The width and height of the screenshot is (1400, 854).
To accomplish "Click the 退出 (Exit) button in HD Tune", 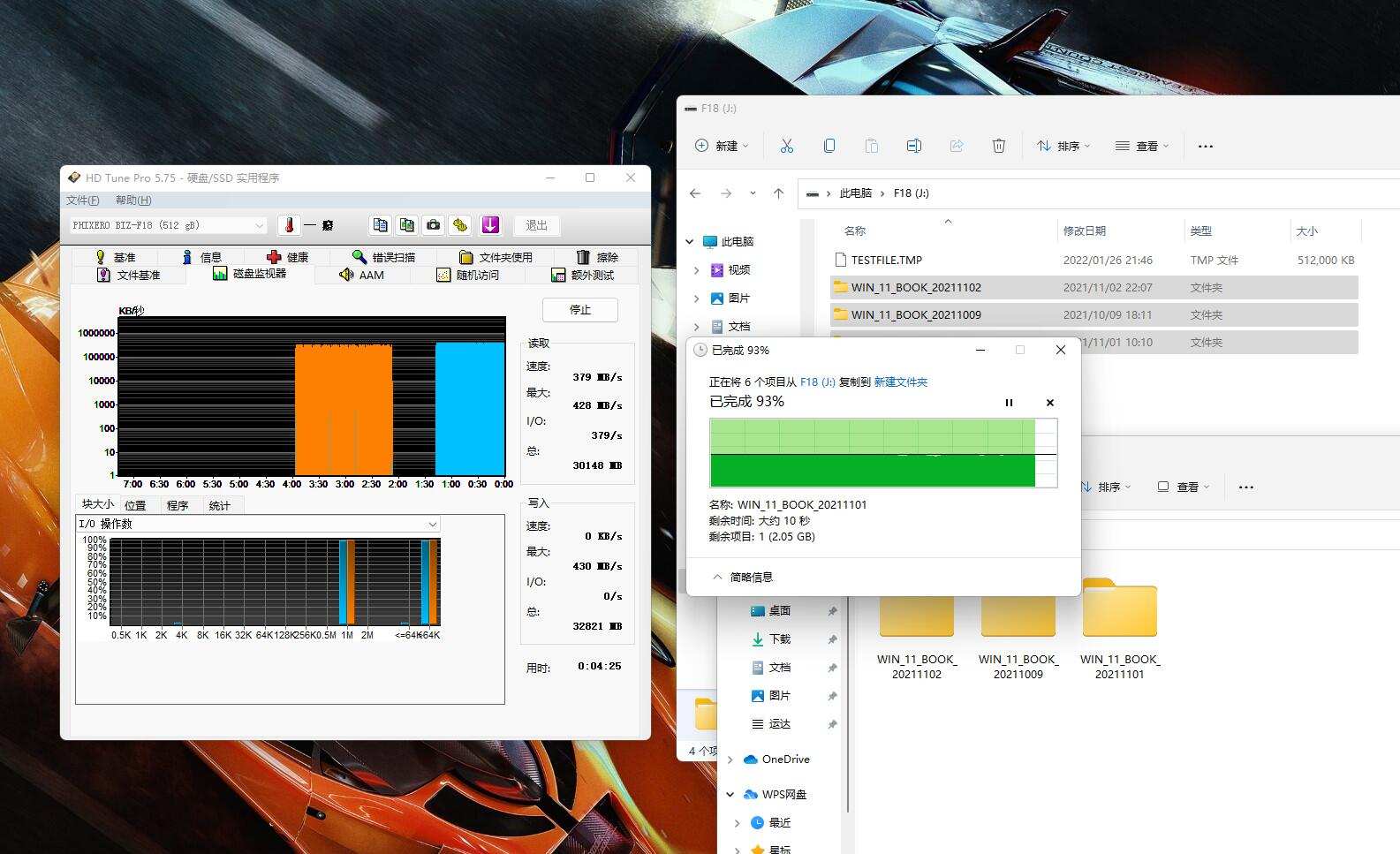I will coord(536,225).
